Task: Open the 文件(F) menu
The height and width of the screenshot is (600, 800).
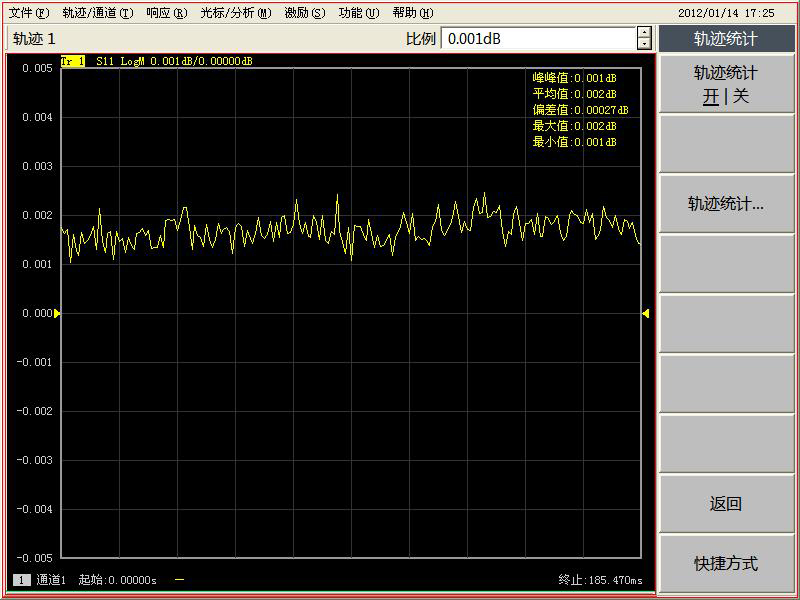Action: coord(28,13)
